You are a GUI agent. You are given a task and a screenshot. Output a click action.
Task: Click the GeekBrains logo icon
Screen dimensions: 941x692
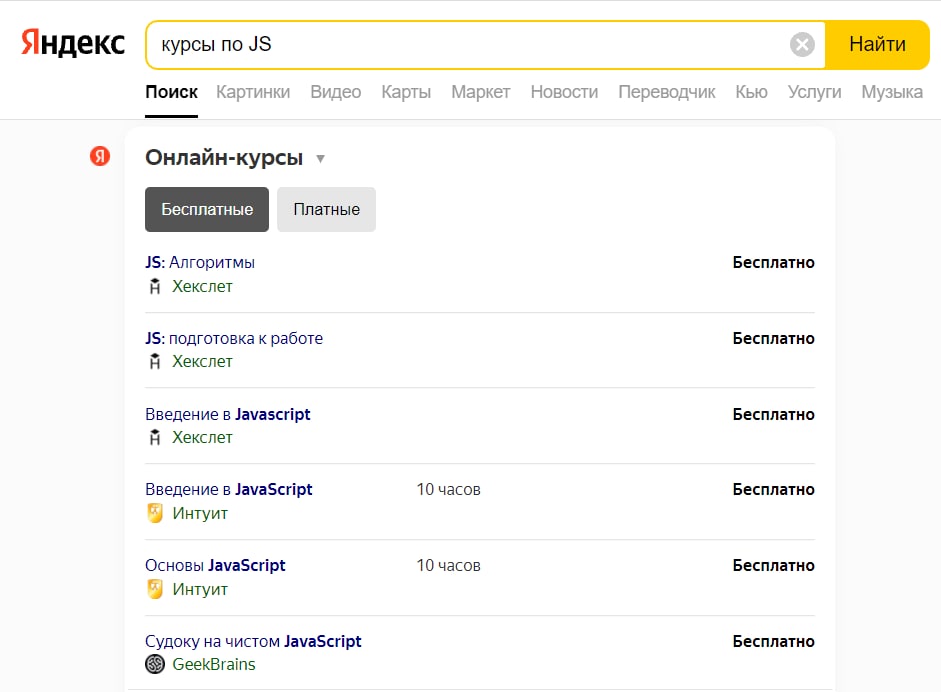point(155,664)
